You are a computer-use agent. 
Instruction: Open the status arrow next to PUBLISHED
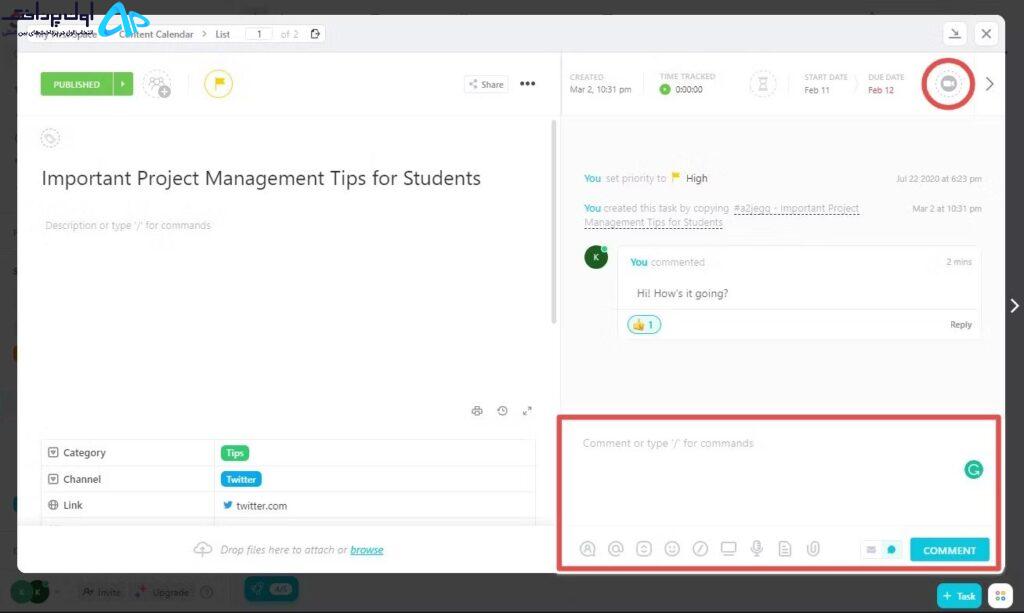(x=123, y=85)
